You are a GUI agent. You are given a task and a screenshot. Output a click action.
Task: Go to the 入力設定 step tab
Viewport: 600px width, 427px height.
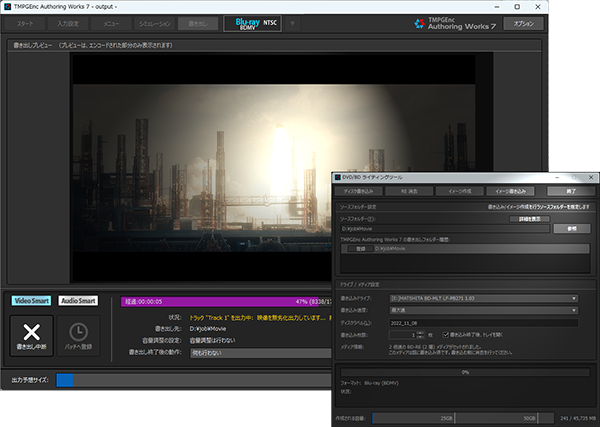pos(68,24)
